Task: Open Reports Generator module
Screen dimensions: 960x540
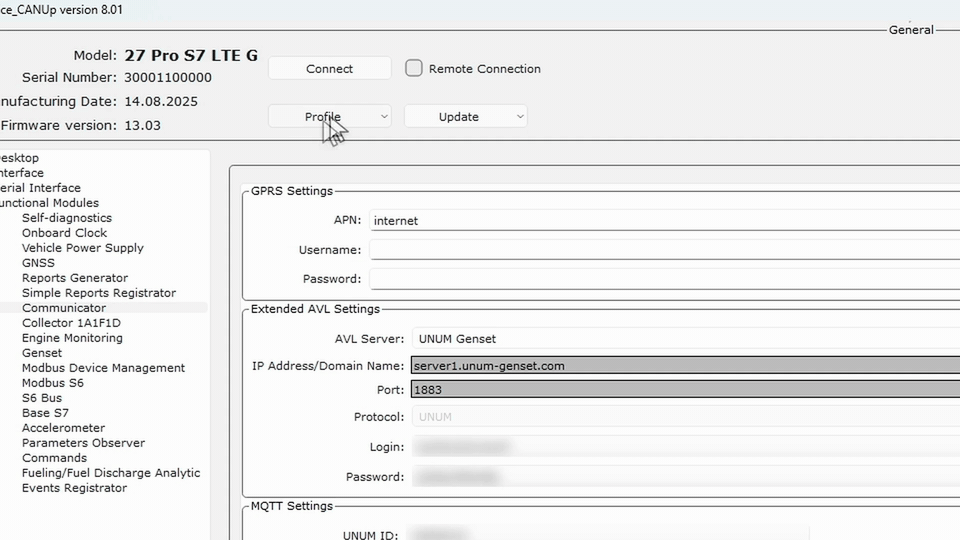Action: (75, 278)
